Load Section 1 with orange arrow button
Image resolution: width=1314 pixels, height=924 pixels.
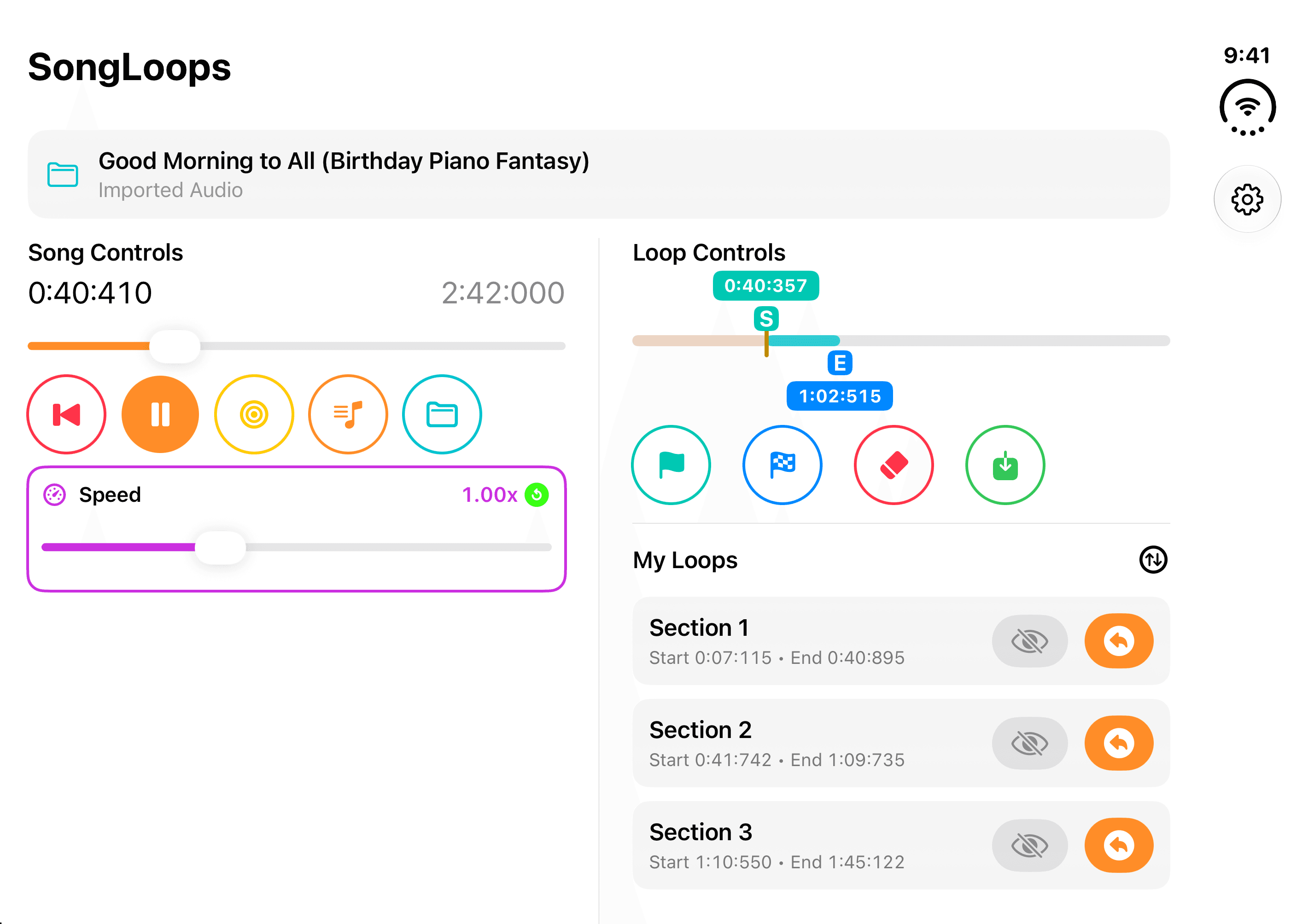point(1119,641)
